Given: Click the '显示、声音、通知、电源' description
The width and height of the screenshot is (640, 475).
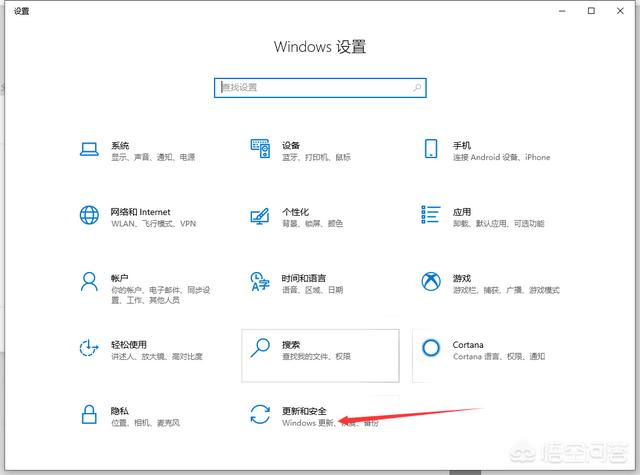Looking at the screenshot, I should pyautogui.click(x=153, y=157).
